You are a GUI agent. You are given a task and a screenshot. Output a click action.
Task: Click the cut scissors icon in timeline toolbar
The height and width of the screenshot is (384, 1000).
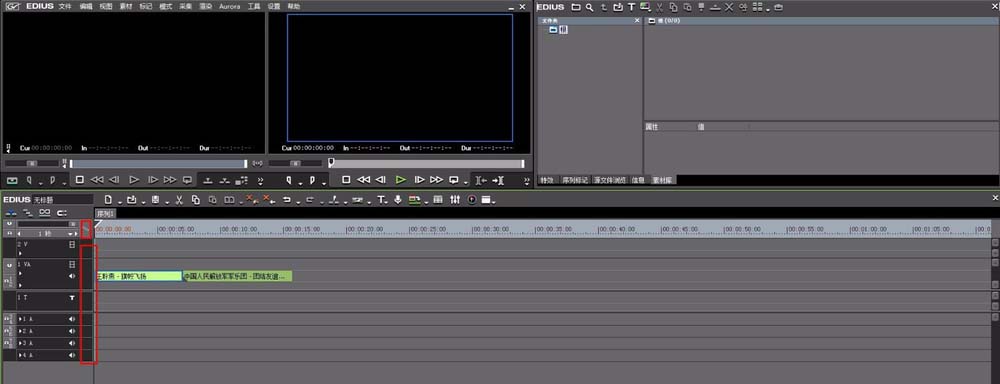click(179, 200)
